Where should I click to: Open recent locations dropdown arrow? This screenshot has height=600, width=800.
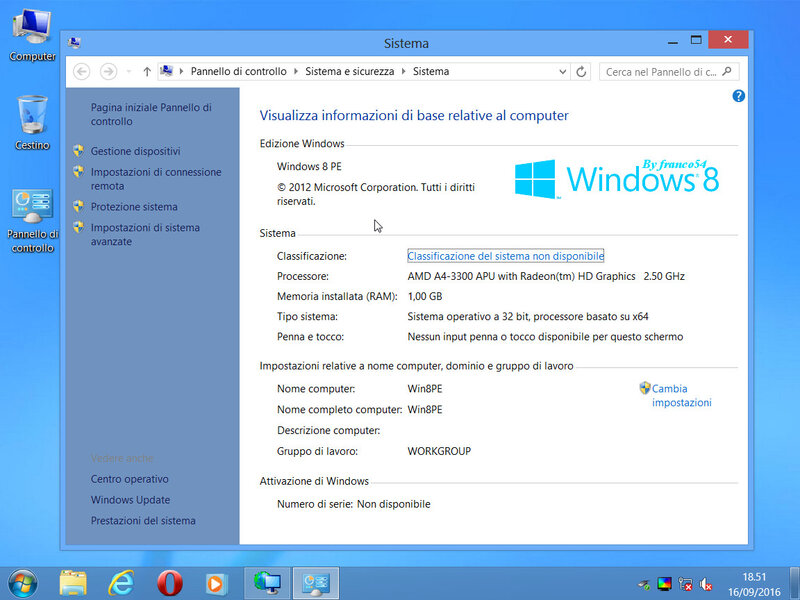[x=129, y=72]
